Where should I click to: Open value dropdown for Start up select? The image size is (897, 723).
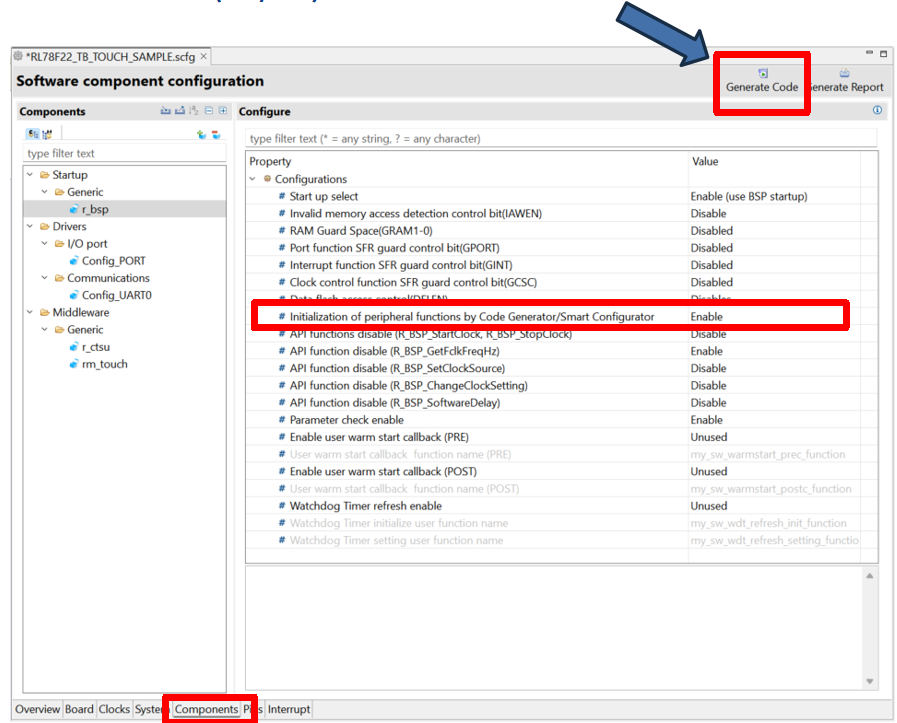[774, 196]
